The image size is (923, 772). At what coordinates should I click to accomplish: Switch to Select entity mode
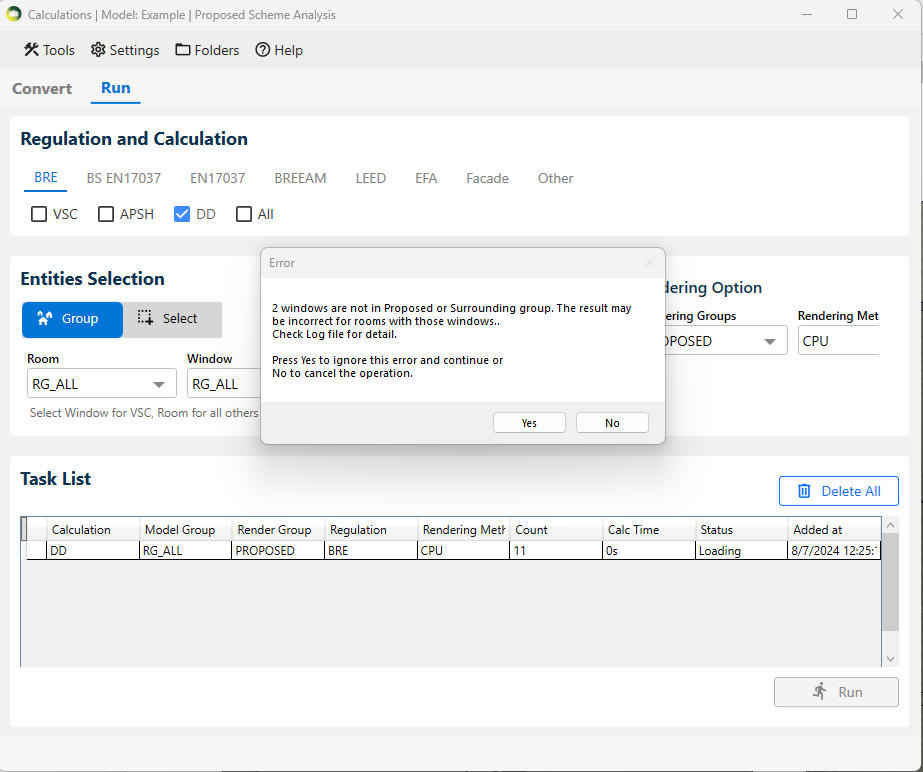point(171,319)
